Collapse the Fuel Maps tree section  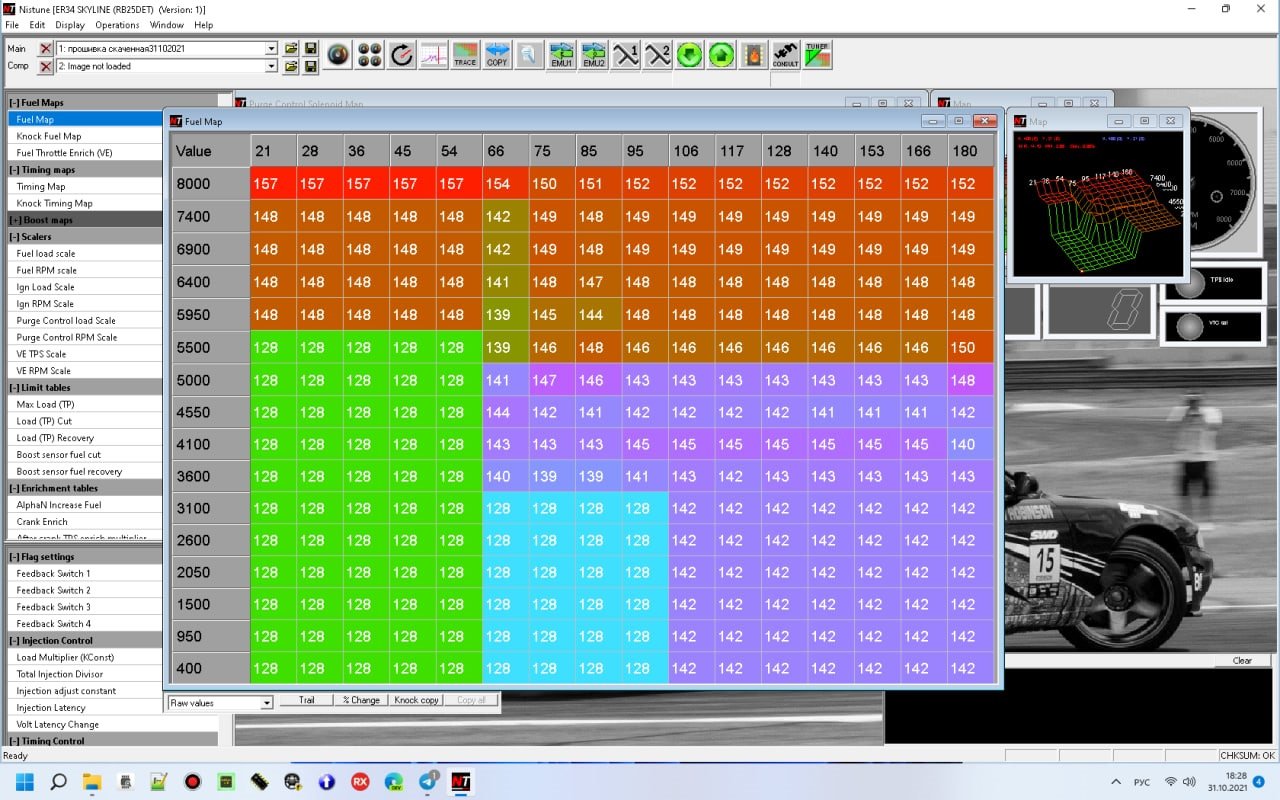16,101
